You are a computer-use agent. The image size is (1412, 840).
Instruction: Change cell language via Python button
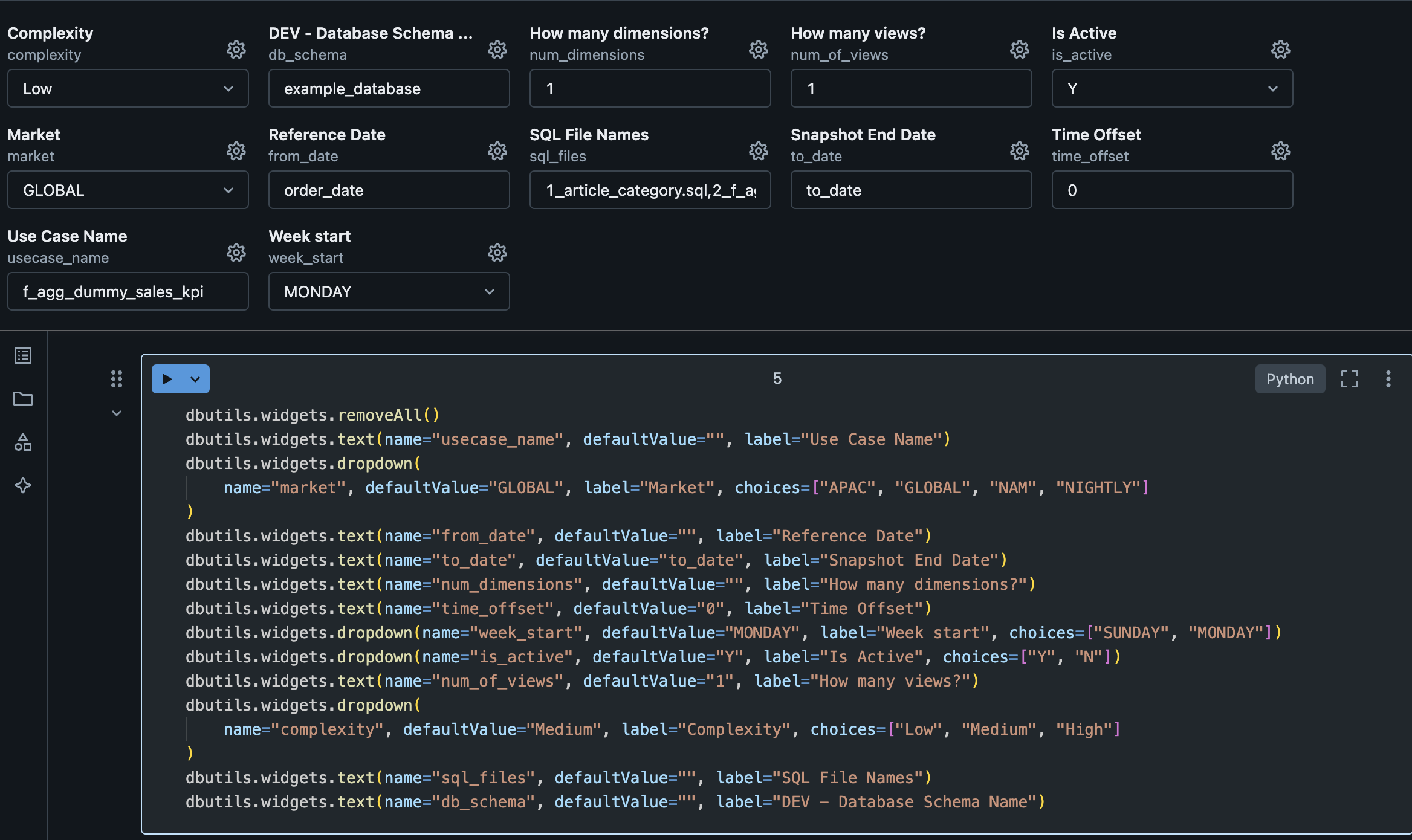point(1290,379)
